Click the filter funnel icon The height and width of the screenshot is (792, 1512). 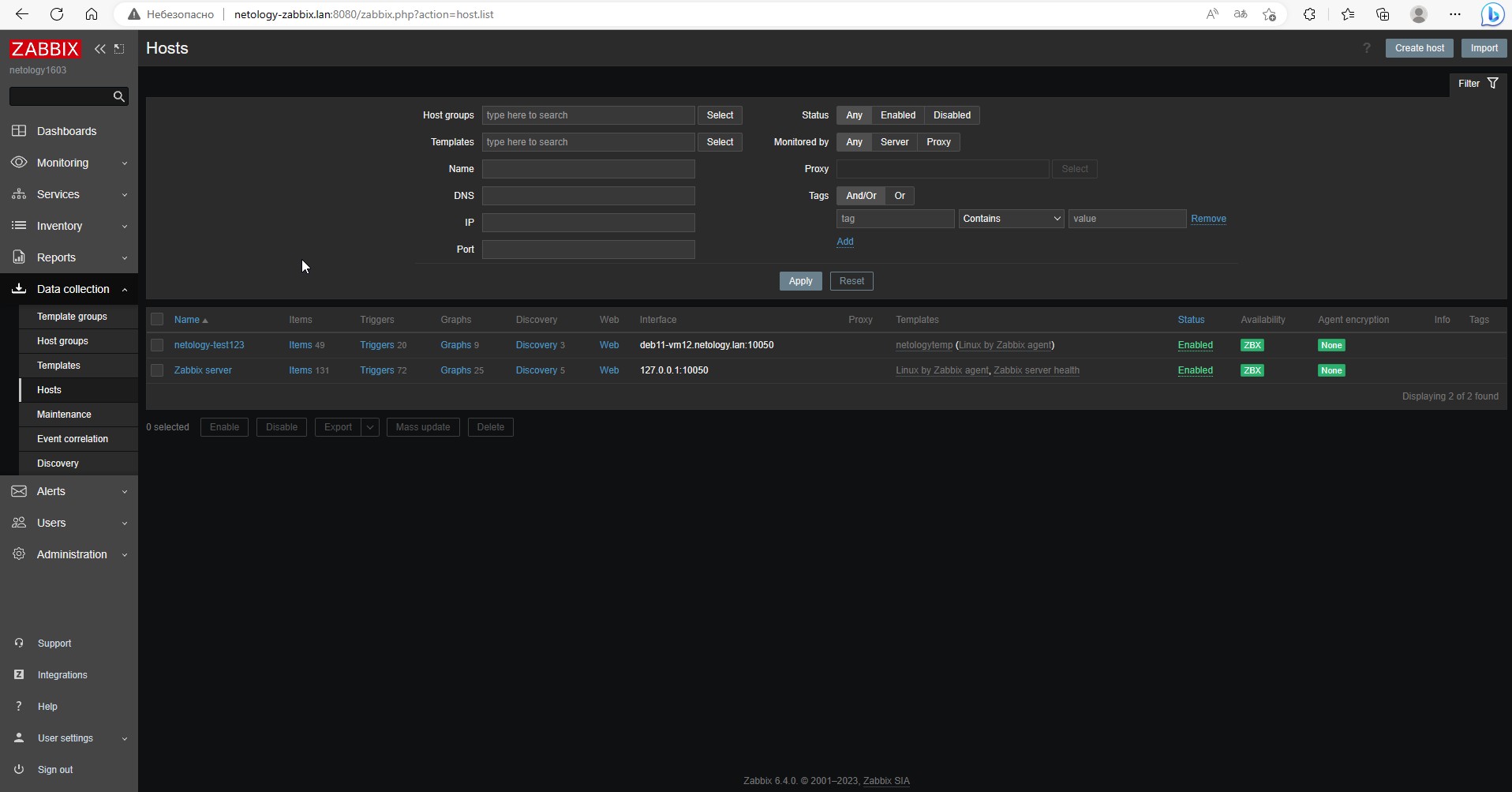point(1492,83)
